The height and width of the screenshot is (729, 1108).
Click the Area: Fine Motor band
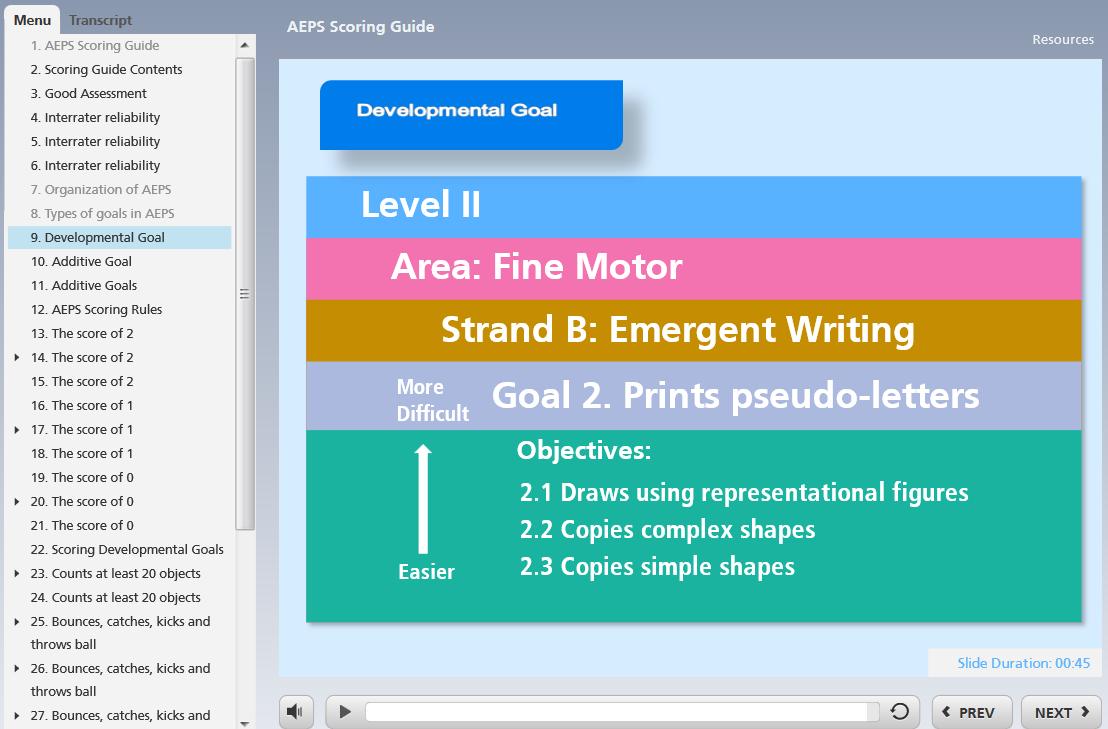693,268
